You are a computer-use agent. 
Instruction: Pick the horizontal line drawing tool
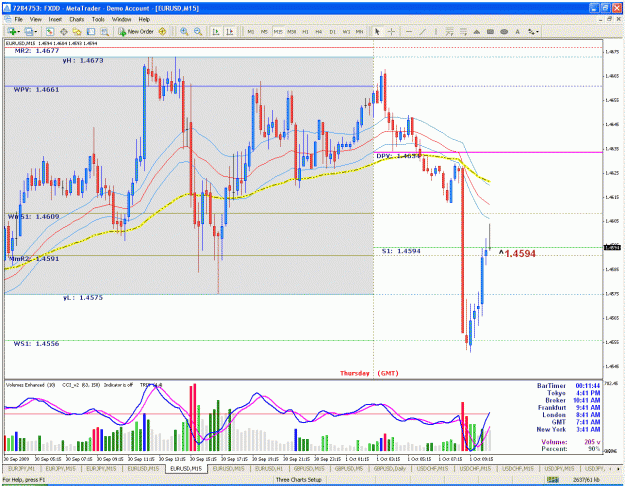point(409,31)
